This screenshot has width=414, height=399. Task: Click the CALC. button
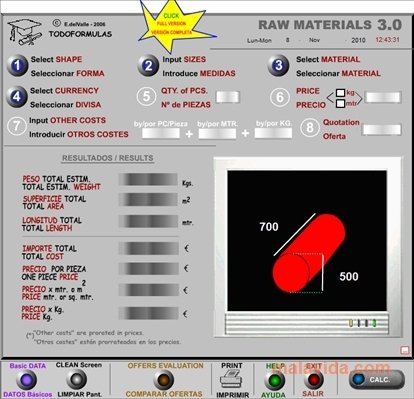pyautogui.click(x=377, y=380)
